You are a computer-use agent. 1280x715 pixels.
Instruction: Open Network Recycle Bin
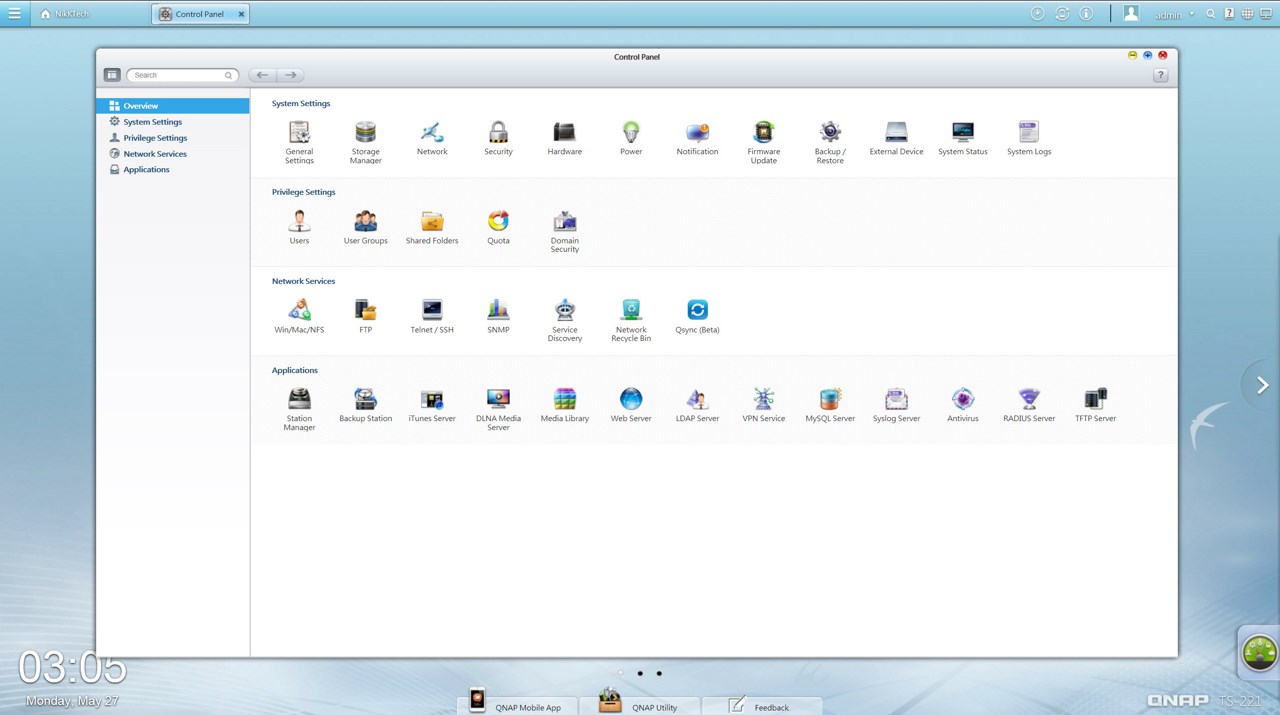click(x=631, y=319)
